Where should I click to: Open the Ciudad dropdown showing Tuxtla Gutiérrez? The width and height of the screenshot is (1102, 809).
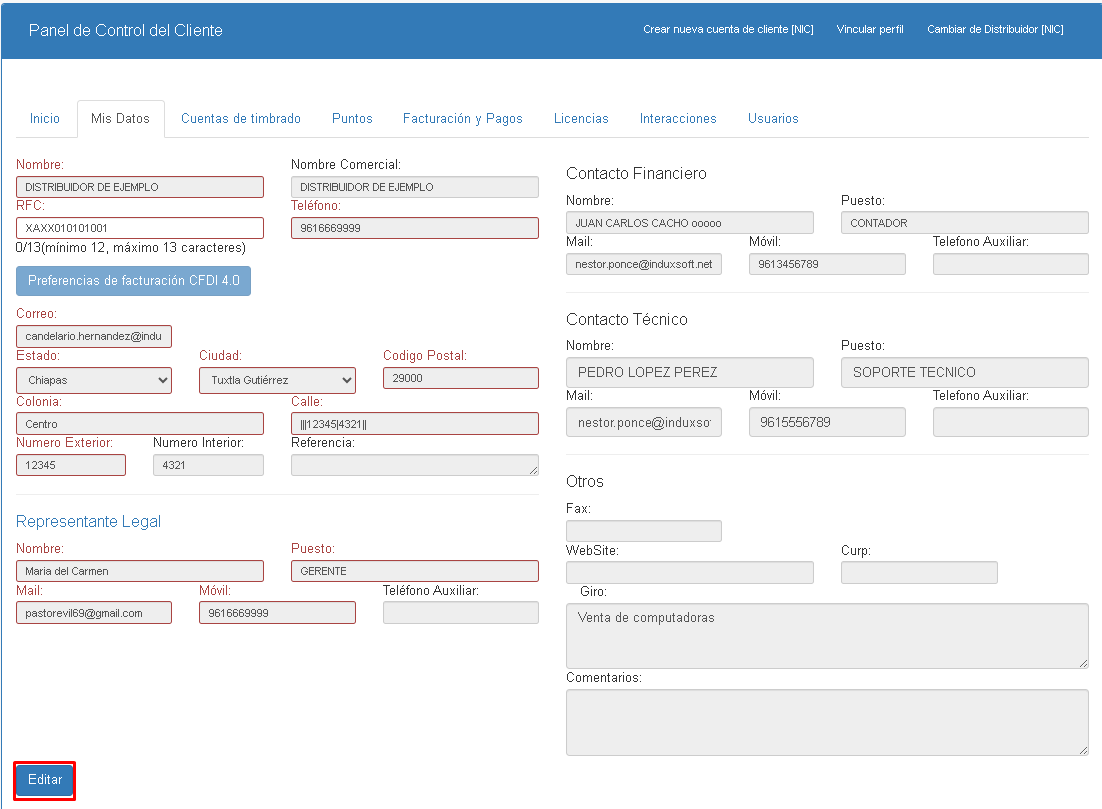[277, 380]
